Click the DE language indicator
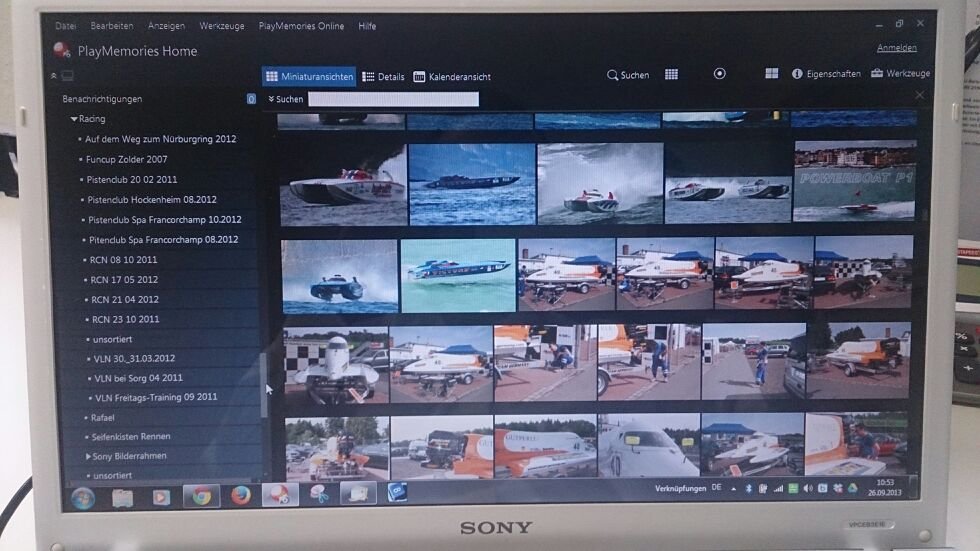 coord(716,488)
